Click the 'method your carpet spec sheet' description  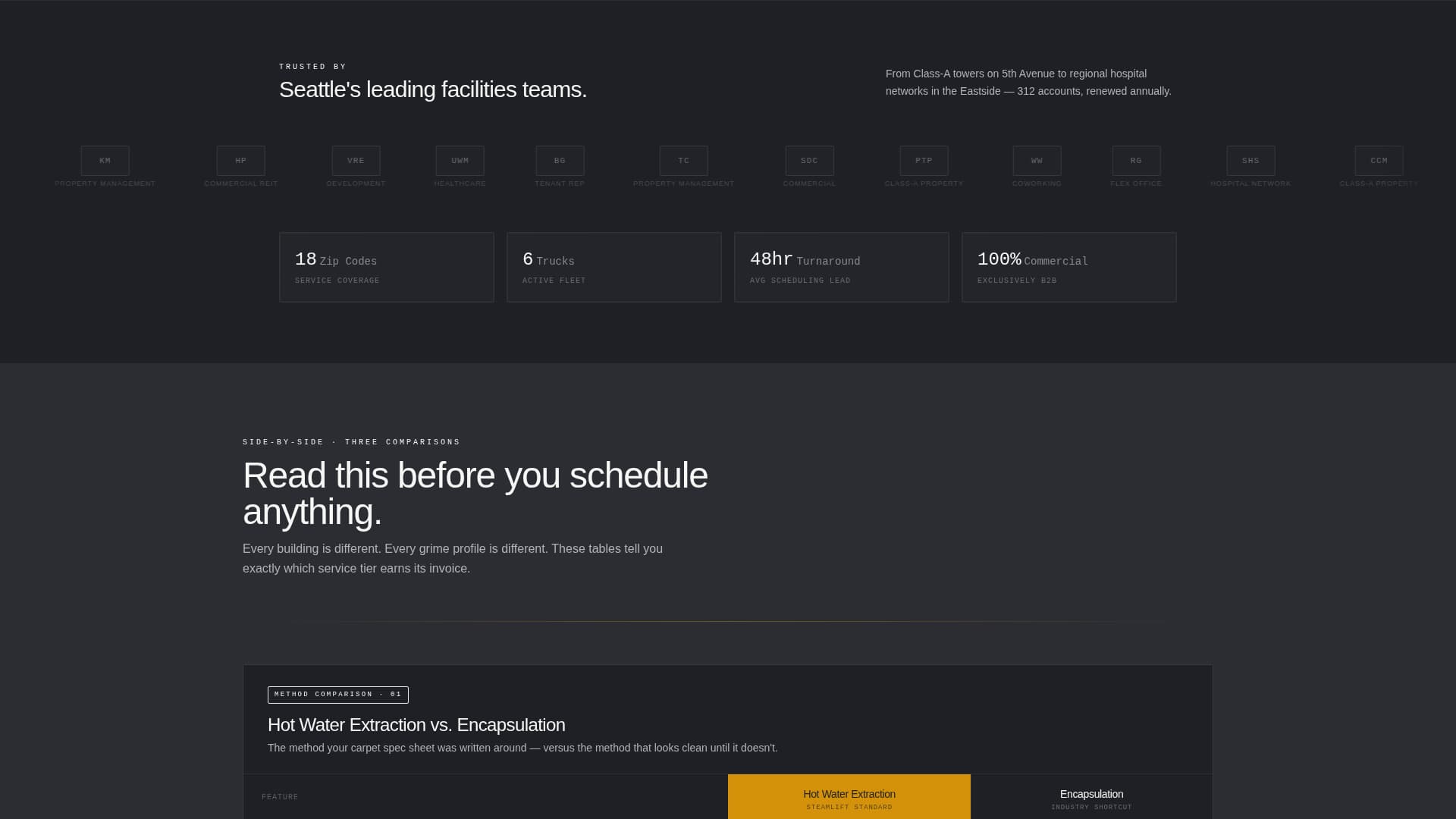(522, 748)
